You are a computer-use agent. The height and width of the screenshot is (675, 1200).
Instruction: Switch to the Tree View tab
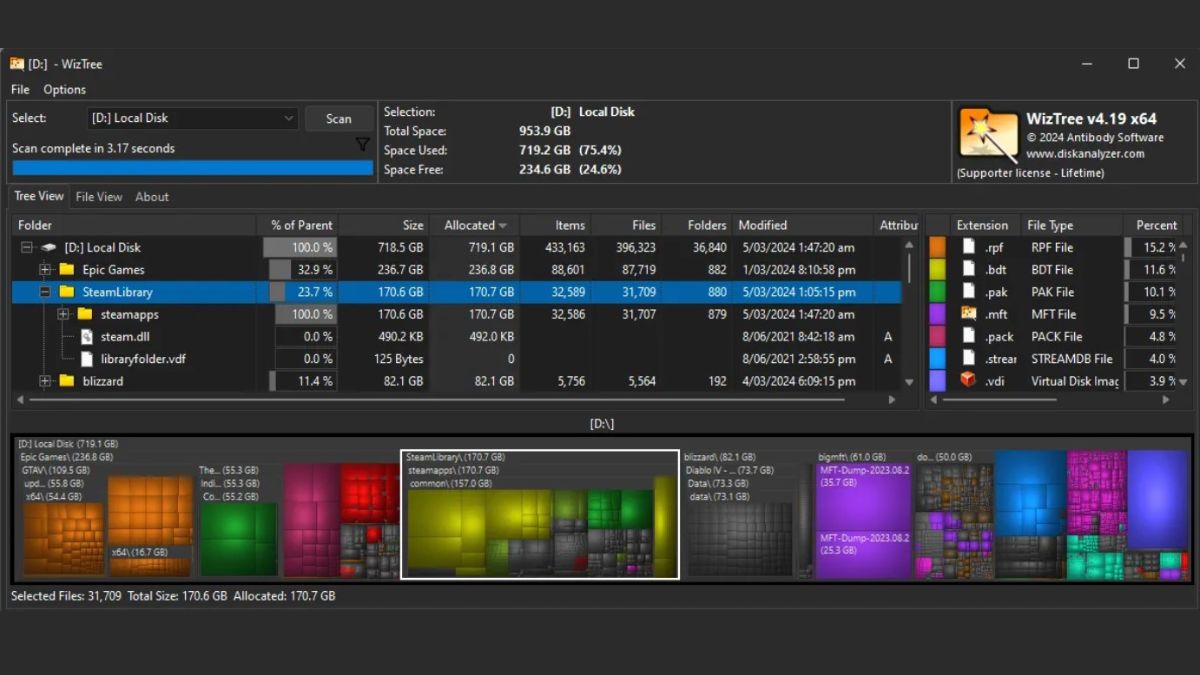(39, 196)
